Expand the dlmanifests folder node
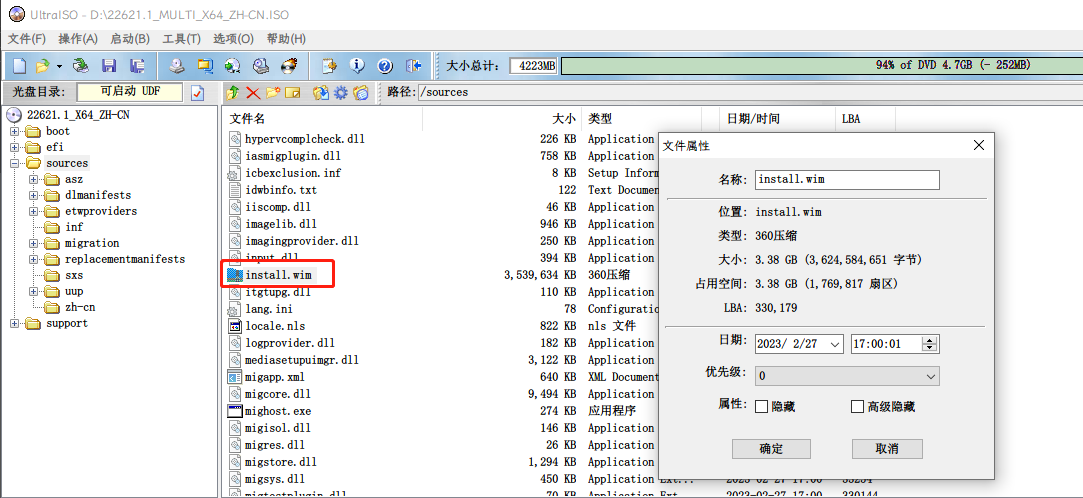Viewport: 1083px width, 498px height. [34, 195]
